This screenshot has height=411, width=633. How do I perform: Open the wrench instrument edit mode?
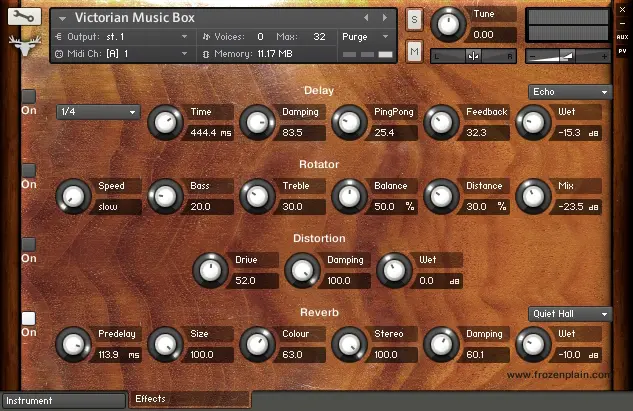24,17
